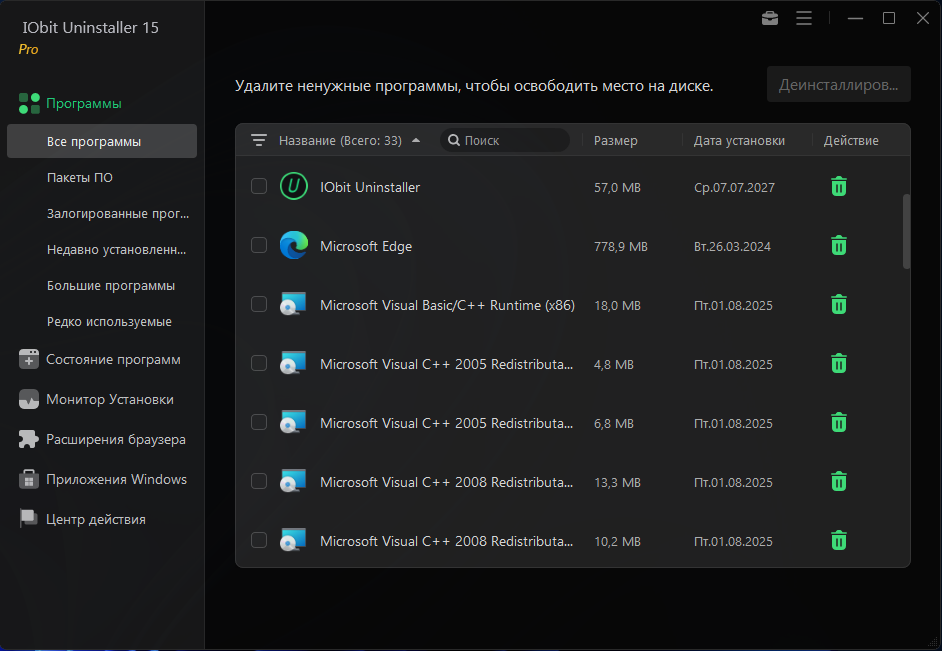Check the box in the 10,2 MB row
The height and width of the screenshot is (651, 942).
coord(259,540)
